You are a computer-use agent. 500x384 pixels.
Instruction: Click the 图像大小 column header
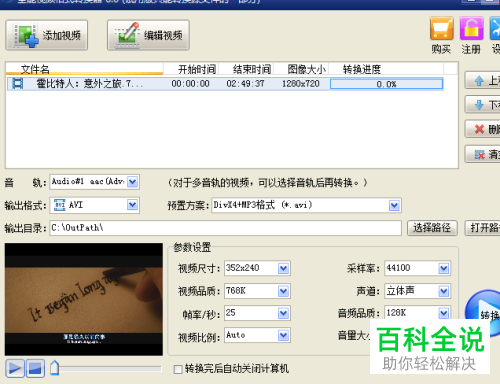point(306,69)
